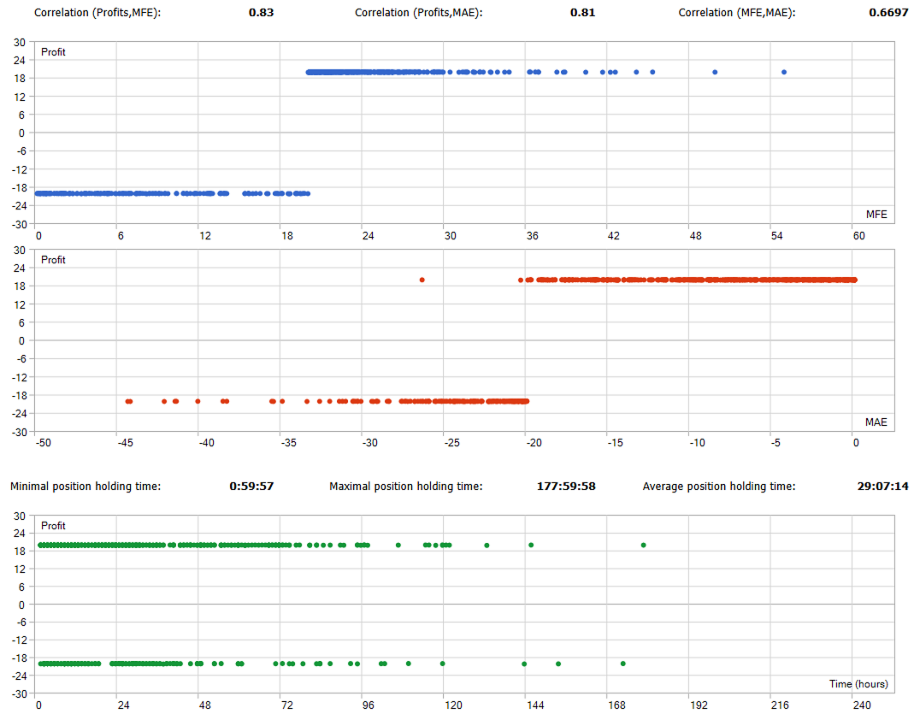This screenshot has height=720, width=920.
Task: Click the Correlation (Profits,MAE) label
Action: click(418, 12)
